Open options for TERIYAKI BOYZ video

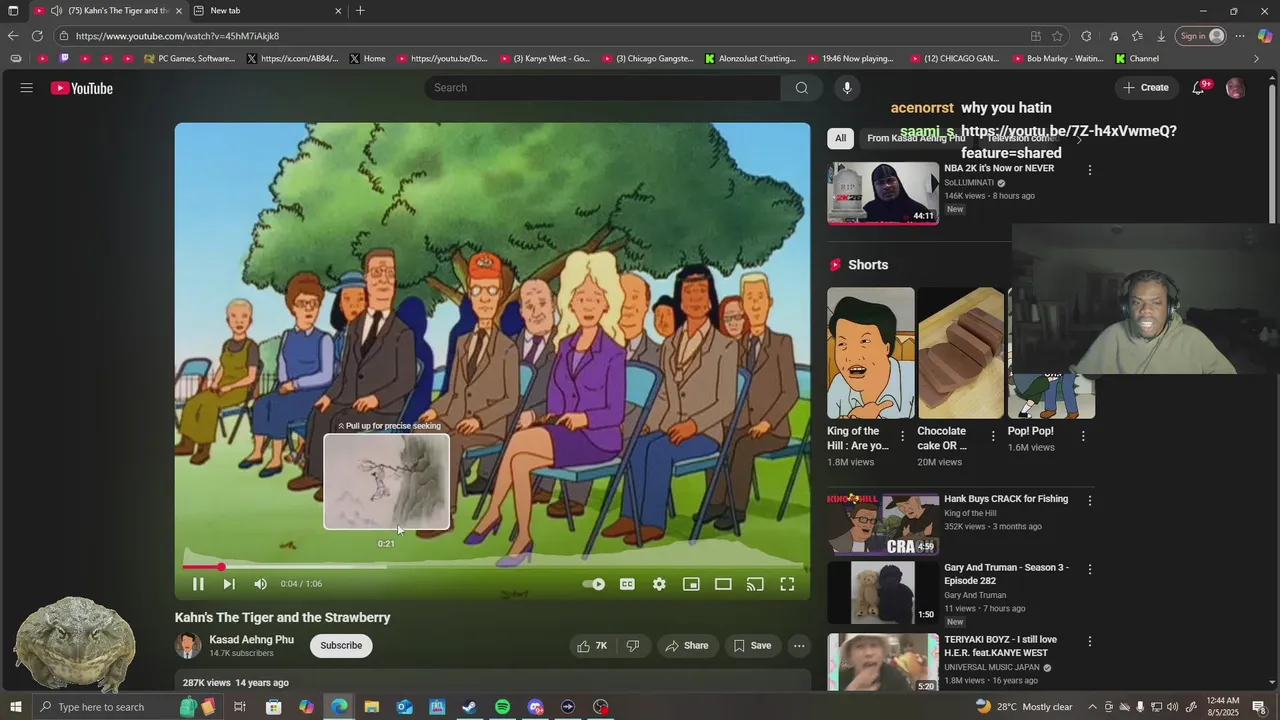point(1090,641)
